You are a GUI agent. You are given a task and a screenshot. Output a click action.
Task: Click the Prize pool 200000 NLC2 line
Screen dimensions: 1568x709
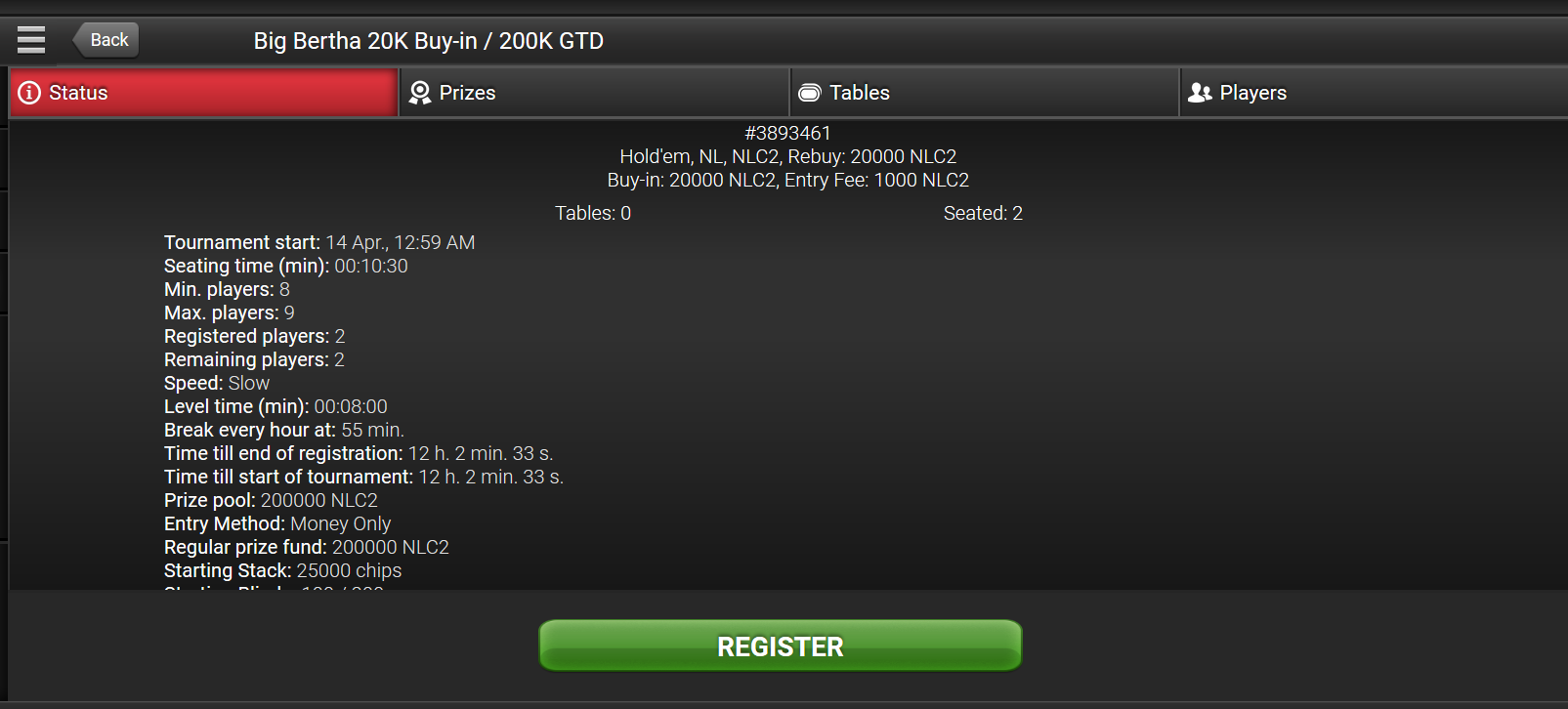[271, 500]
